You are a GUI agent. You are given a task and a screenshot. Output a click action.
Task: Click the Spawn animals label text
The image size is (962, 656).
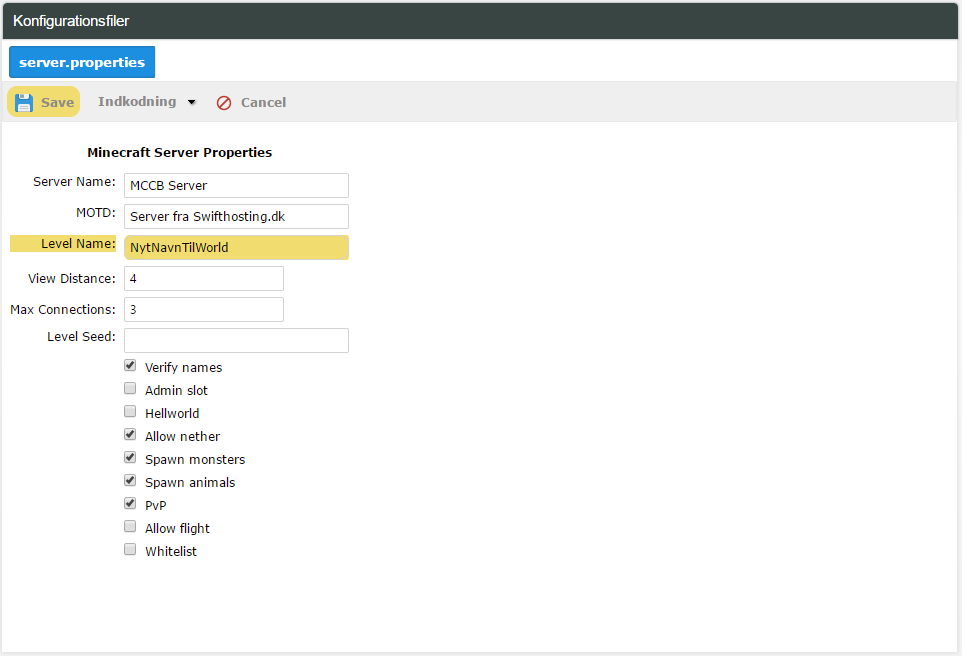[190, 482]
